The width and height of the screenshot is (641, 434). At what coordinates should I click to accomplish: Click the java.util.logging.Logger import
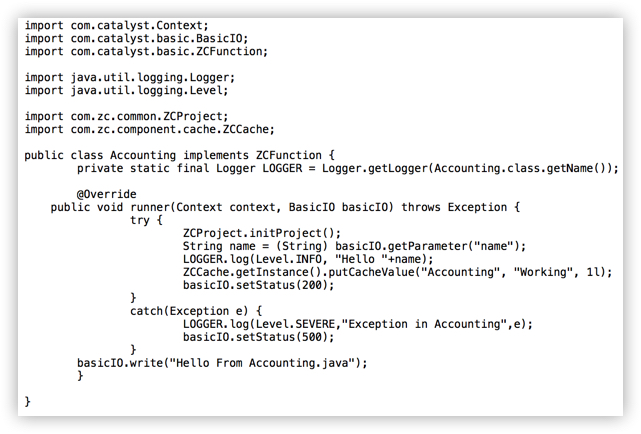point(130,78)
